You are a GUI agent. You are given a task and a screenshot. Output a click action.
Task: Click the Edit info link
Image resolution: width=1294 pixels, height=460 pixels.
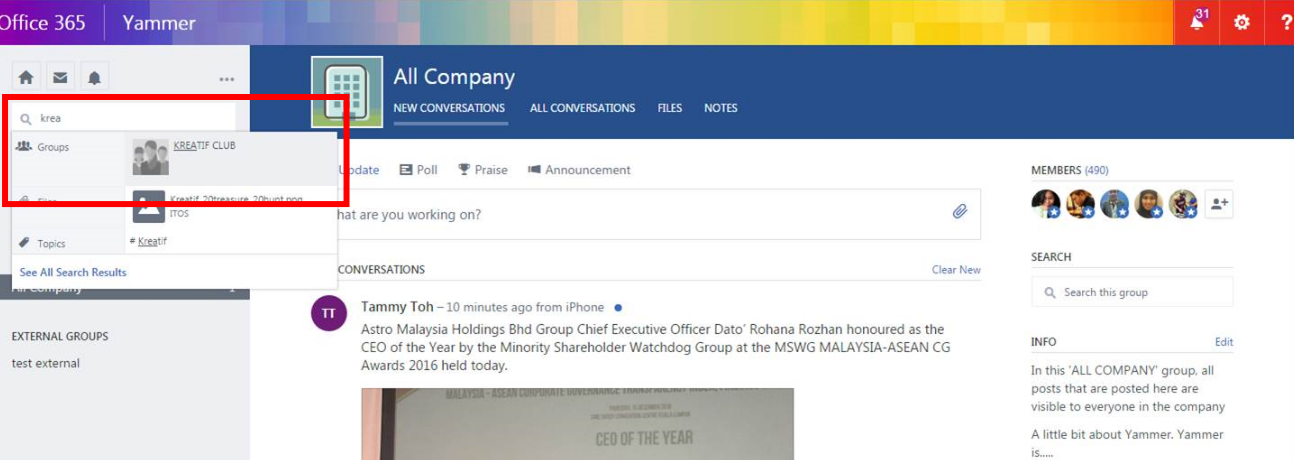(x=1224, y=342)
